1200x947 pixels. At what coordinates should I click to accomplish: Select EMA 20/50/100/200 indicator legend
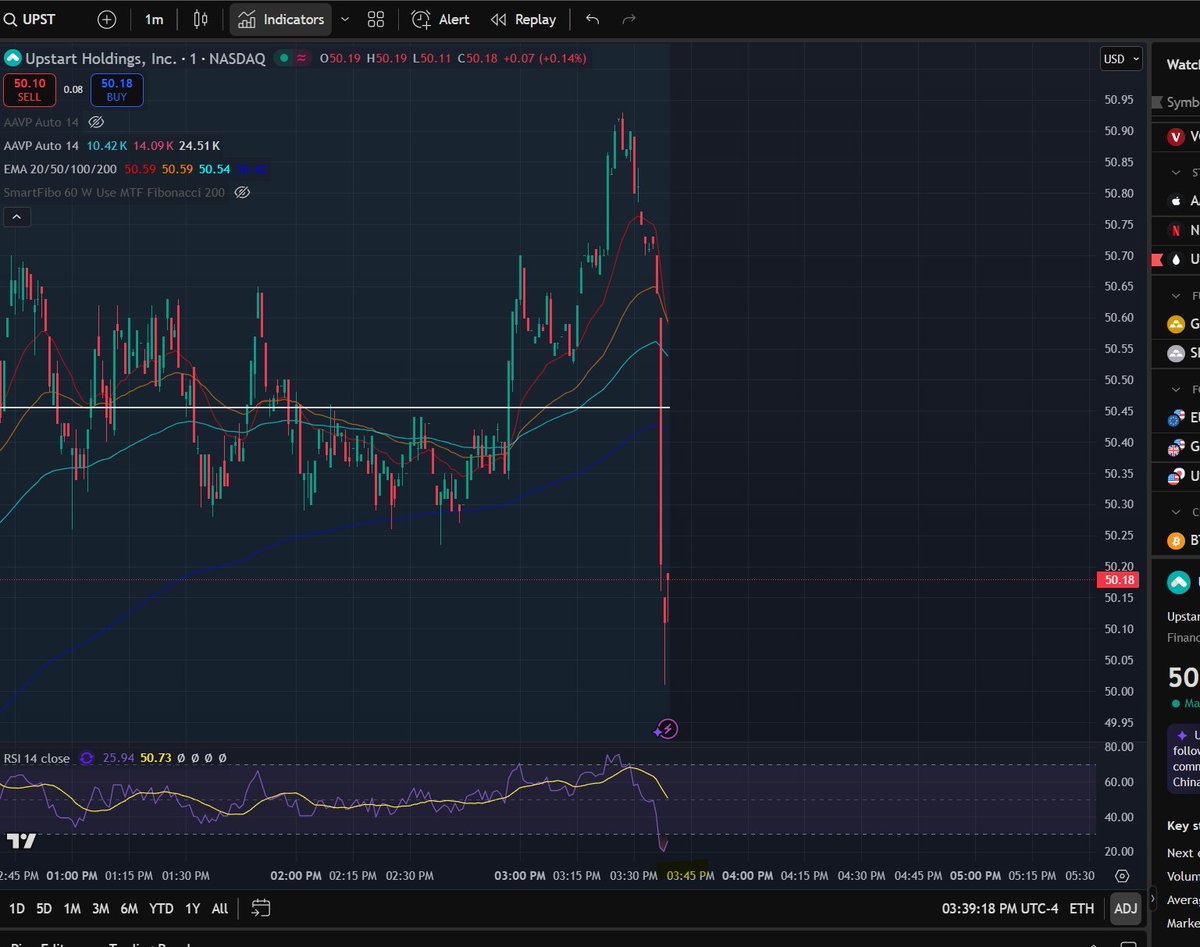point(60,169)
